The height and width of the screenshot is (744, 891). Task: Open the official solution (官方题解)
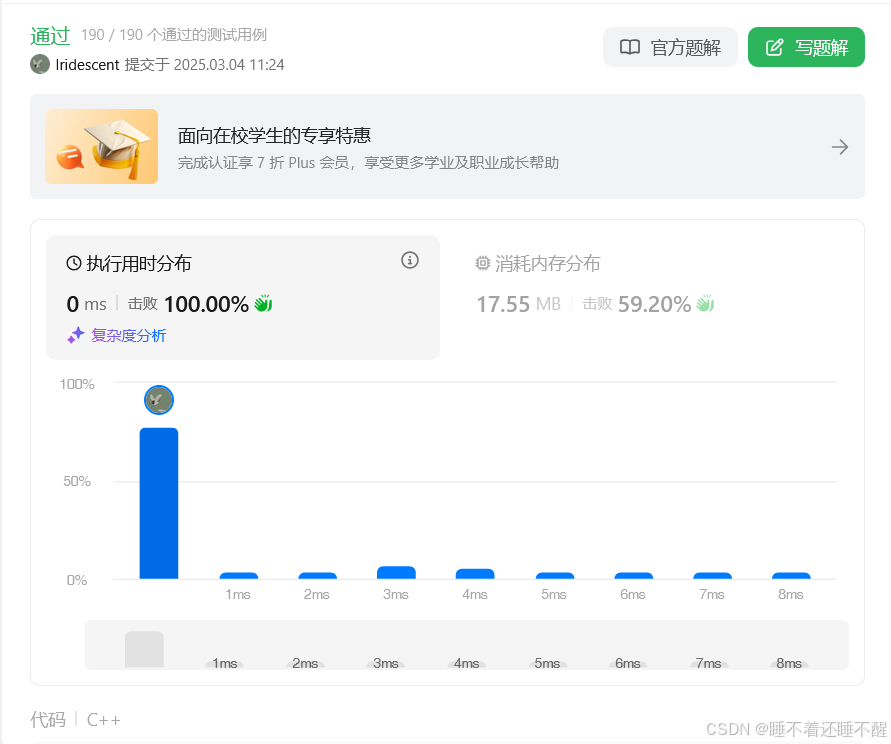pos(670,47)
